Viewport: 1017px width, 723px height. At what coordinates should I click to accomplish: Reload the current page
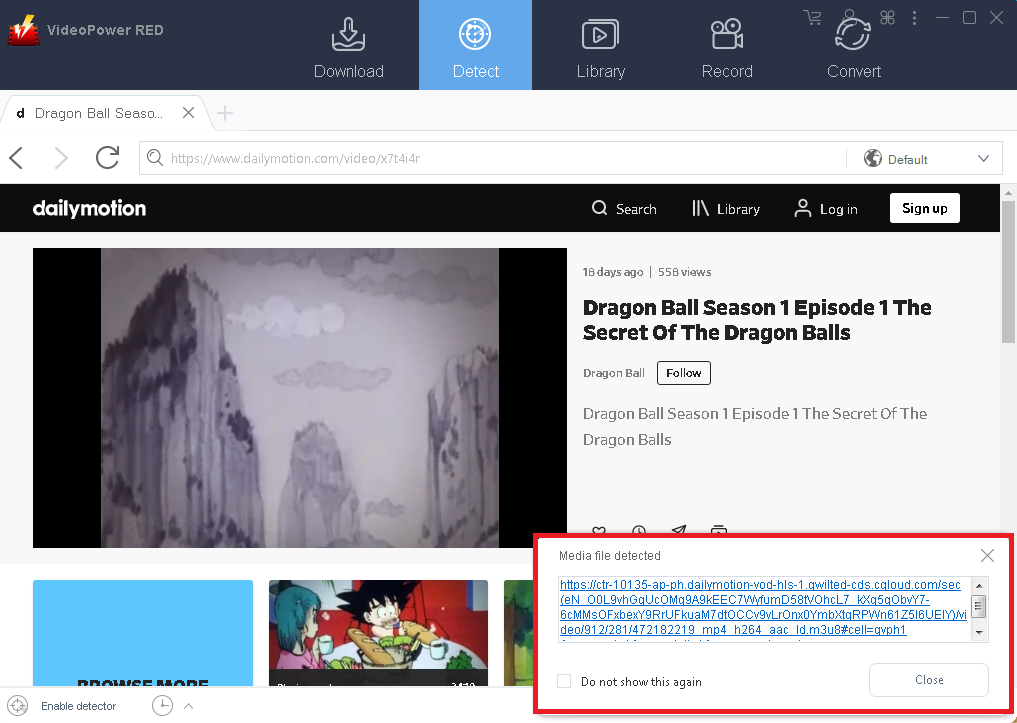pyautogui.click(x=107, y=158)
